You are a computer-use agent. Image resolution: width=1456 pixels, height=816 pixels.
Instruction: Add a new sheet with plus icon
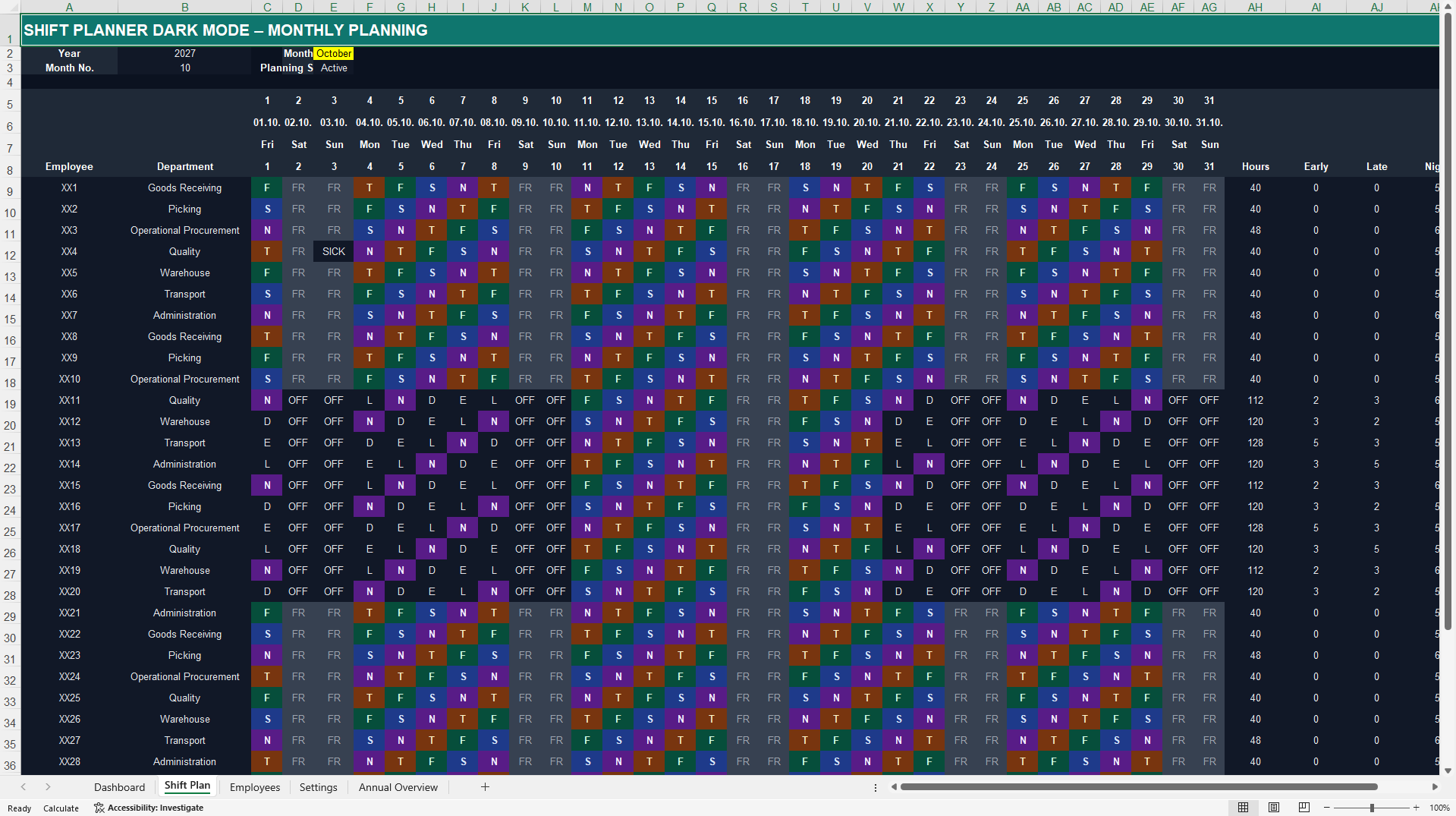(485, 787)
